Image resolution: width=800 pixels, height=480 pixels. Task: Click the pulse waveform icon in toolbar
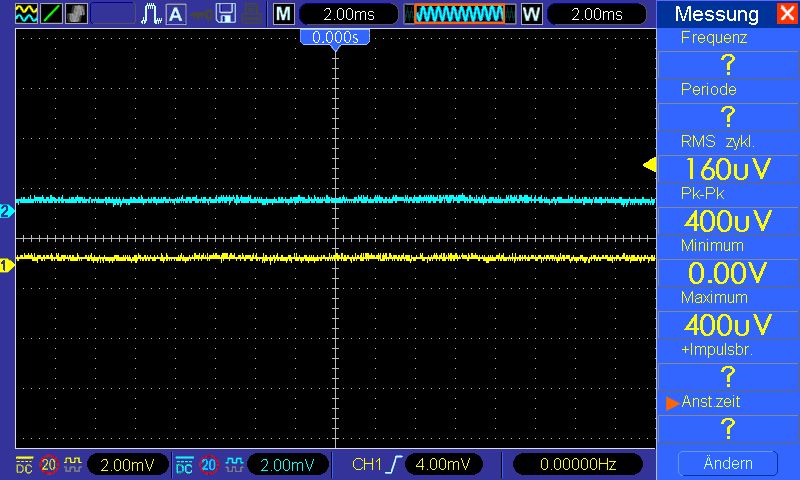151,14
